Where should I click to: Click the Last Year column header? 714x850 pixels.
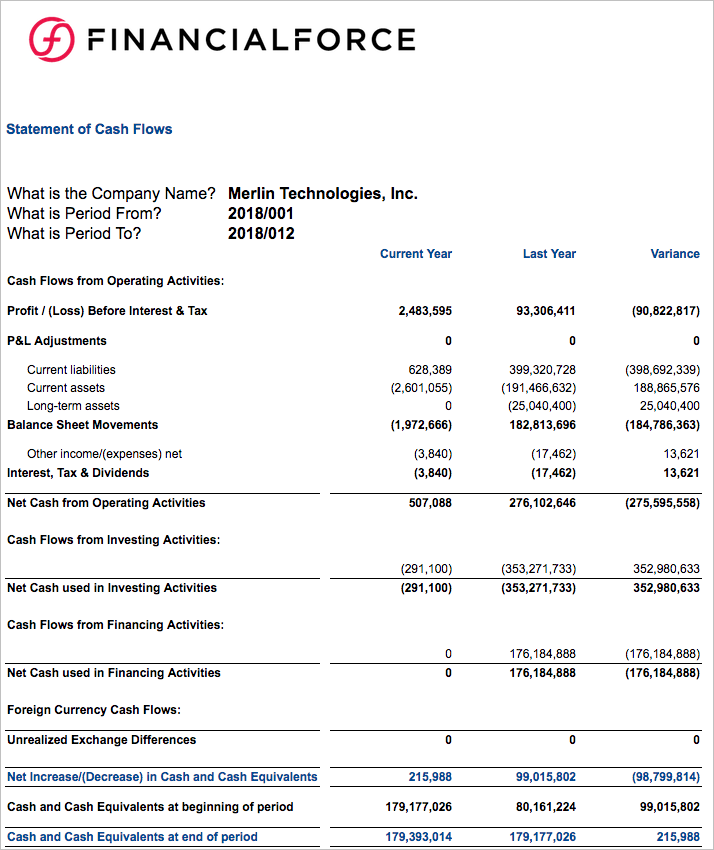point(549,254)
